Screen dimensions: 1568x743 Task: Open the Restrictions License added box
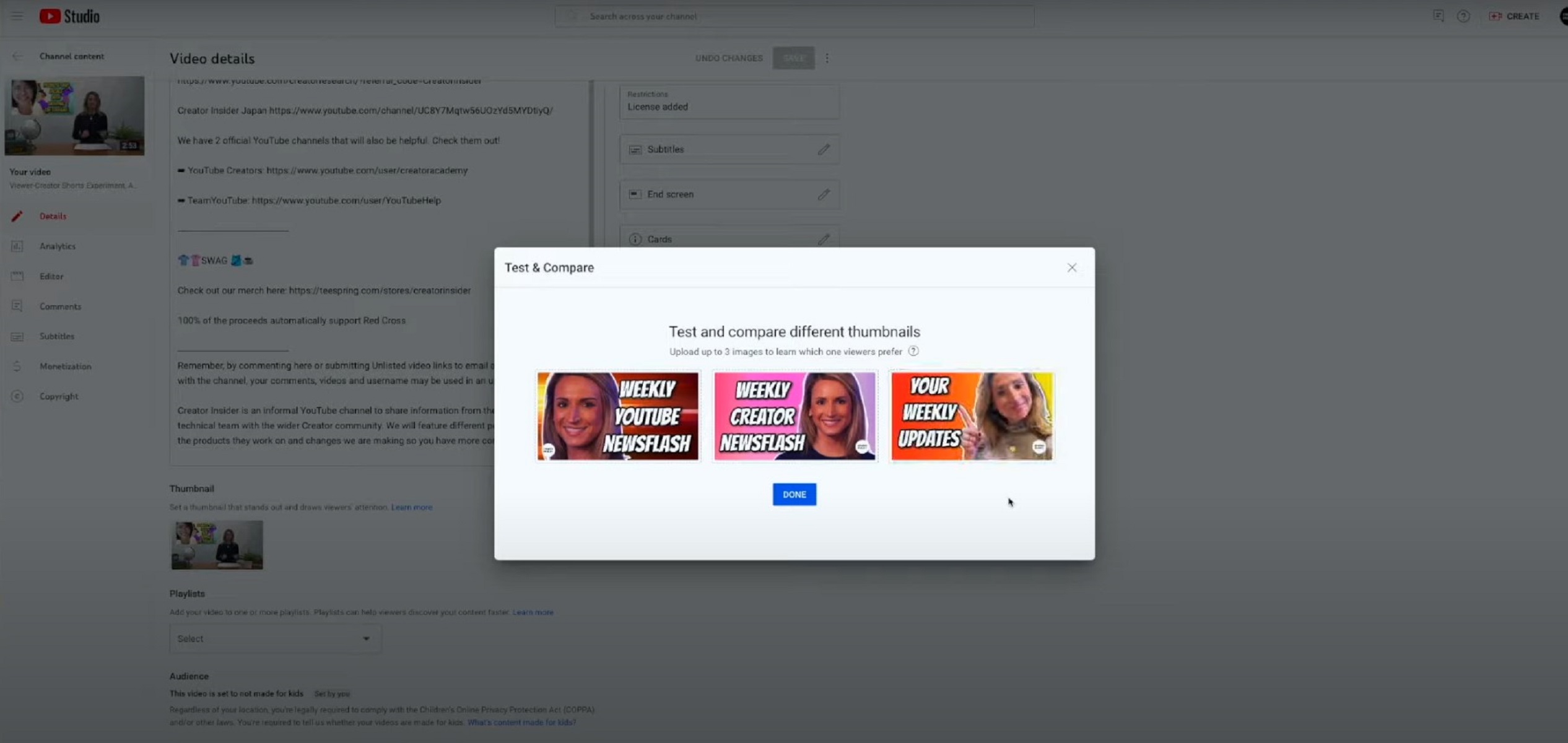(729, 102)
